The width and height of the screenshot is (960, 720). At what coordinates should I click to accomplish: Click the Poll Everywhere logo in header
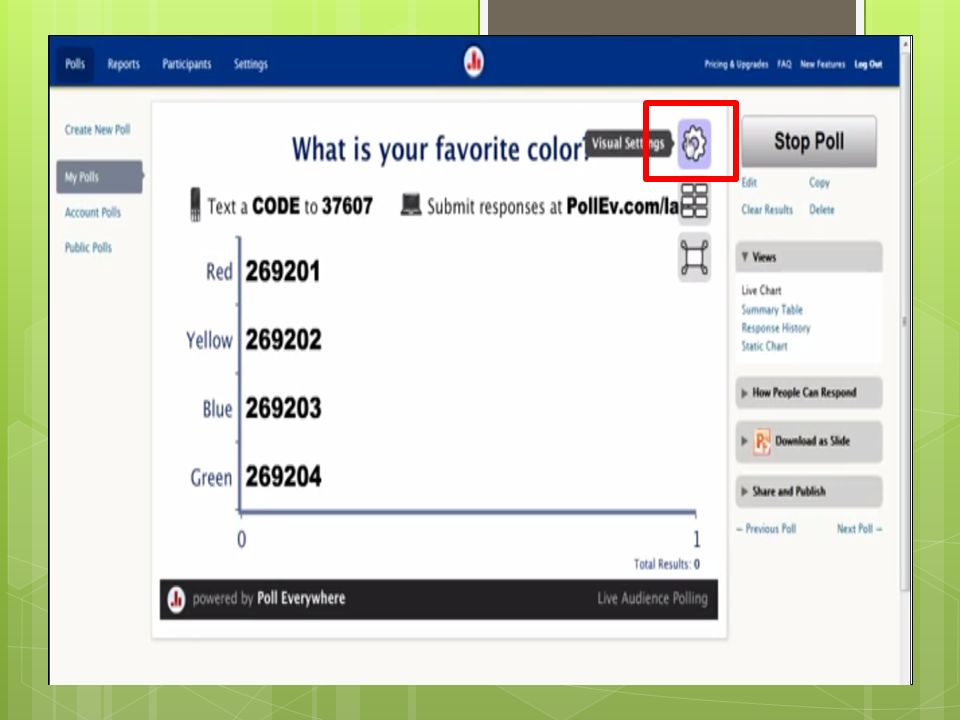coord(473,62)
